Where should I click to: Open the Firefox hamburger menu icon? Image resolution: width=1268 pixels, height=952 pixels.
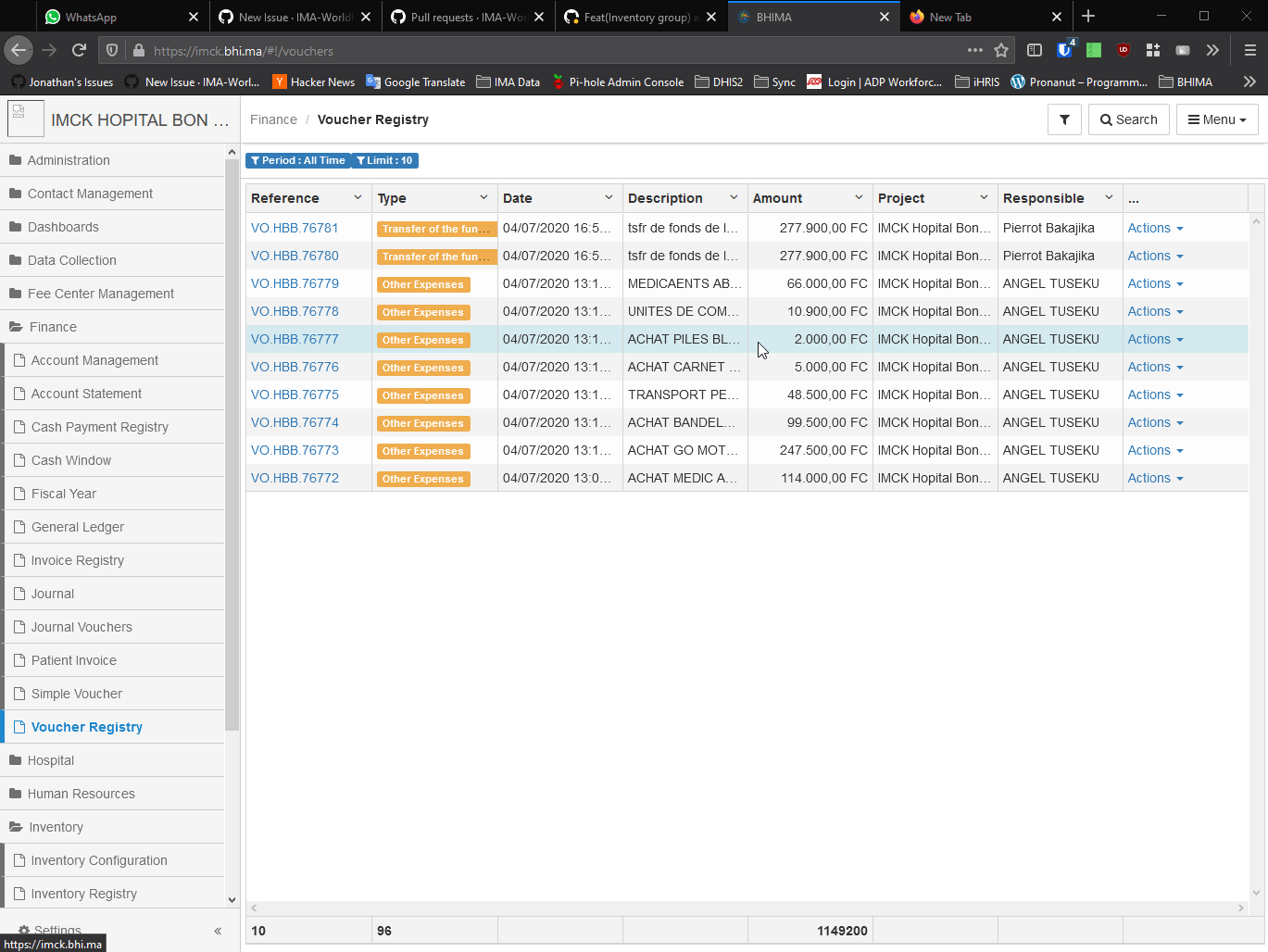(1249, 50)
